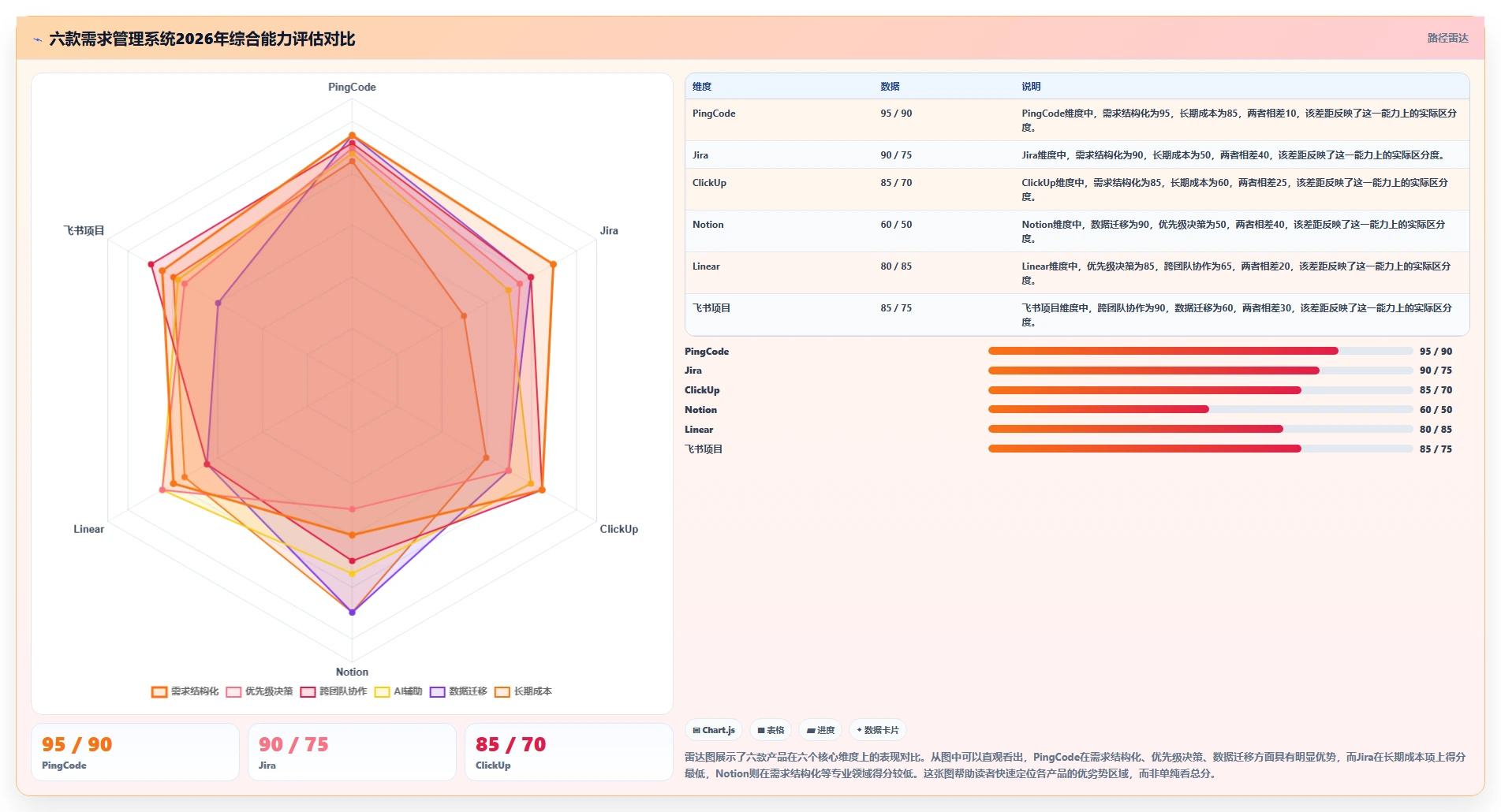Open the Jira 90 / 75 summary card

pos(352,752)
